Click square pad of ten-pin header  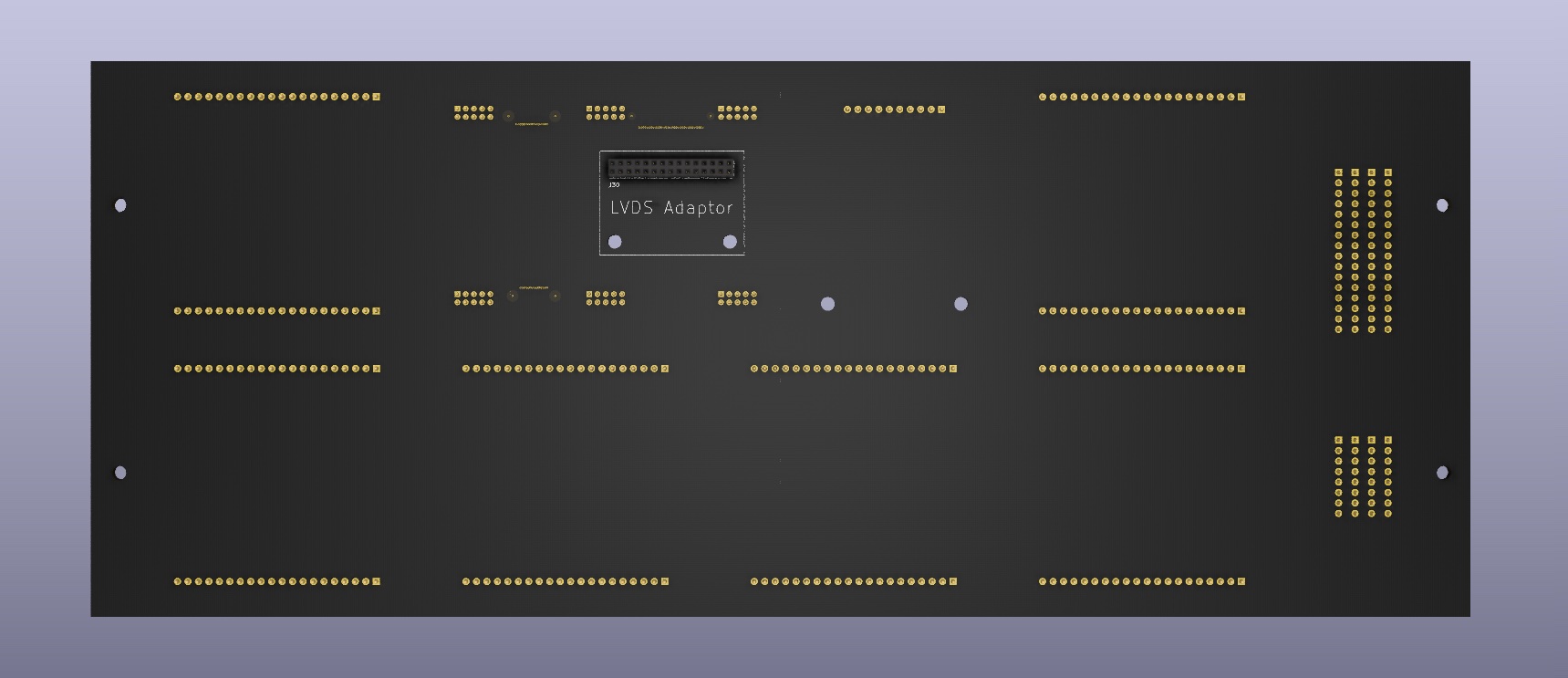point(941,110)
